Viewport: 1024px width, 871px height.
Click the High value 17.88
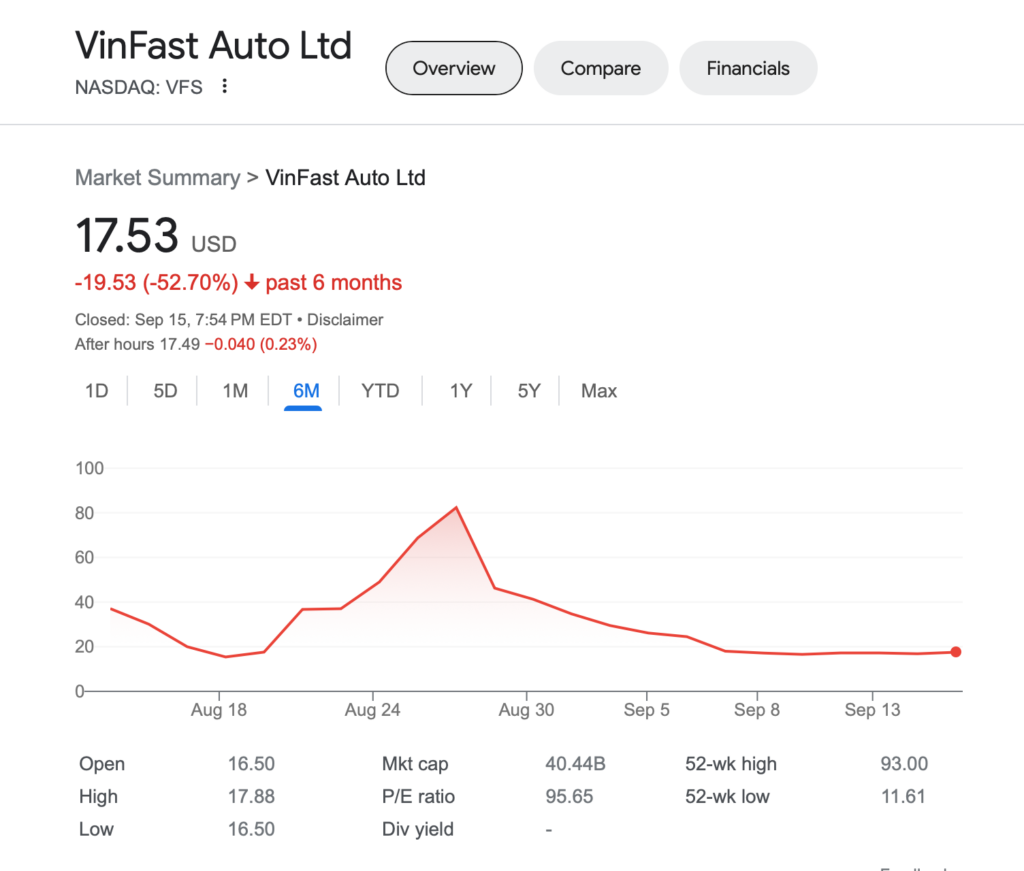pyautogui.click(x=251, y=796)
